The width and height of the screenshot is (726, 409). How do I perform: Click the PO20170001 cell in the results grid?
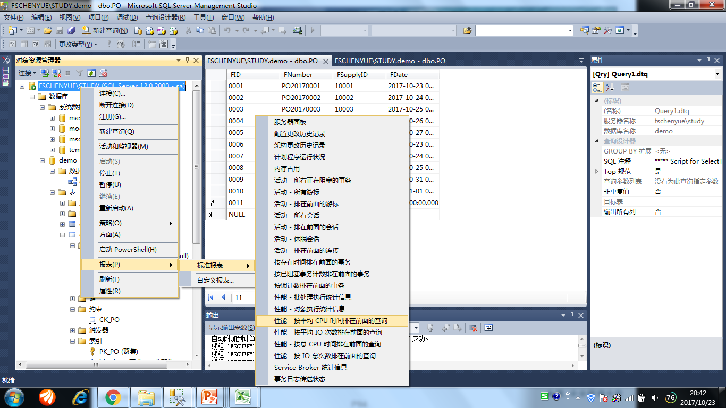pos(306,86)
